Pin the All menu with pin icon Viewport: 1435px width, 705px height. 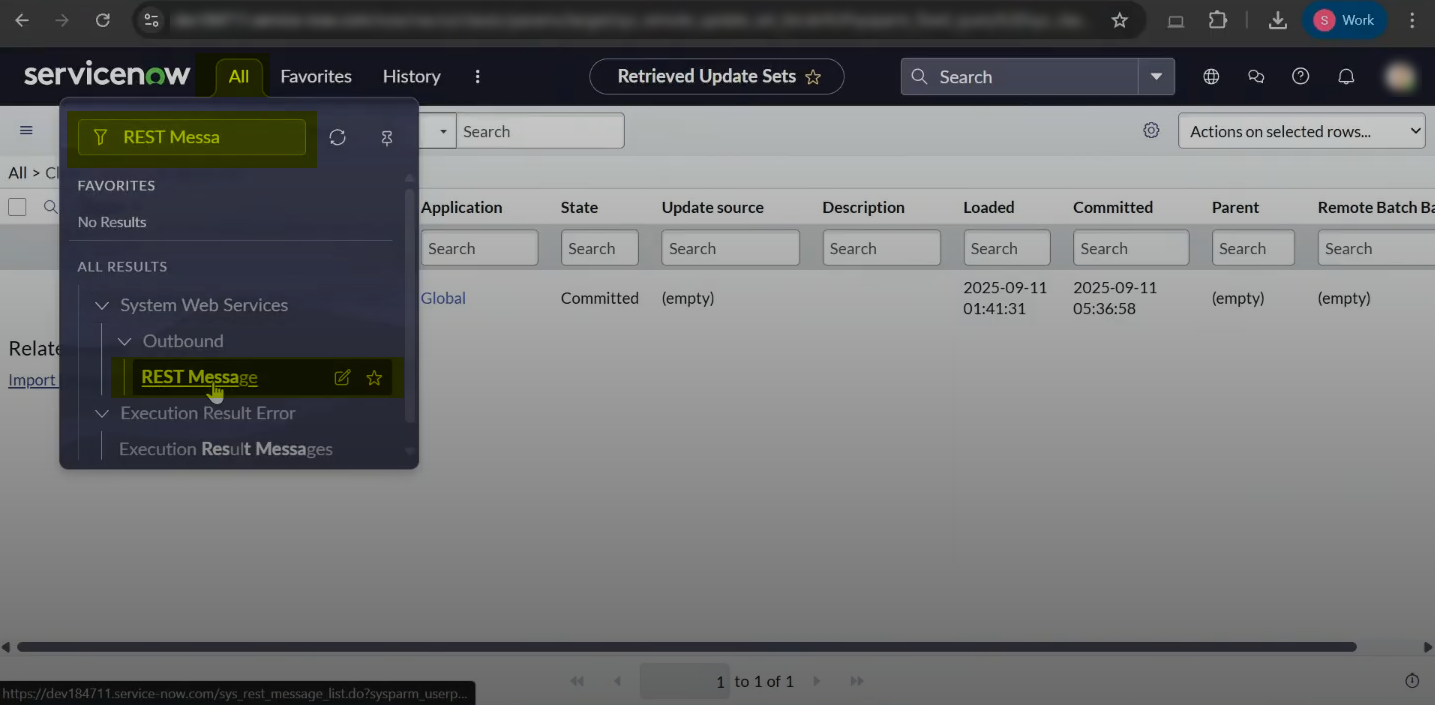coord(387,138)
